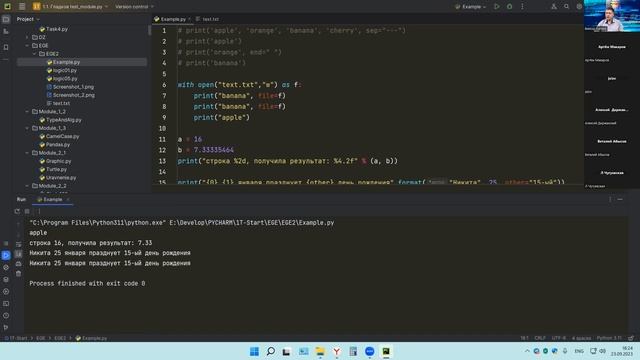Open the Problems tool window icon
This screenshot has height=360, width=640.
pyautogui.click(x=6, y=316)
